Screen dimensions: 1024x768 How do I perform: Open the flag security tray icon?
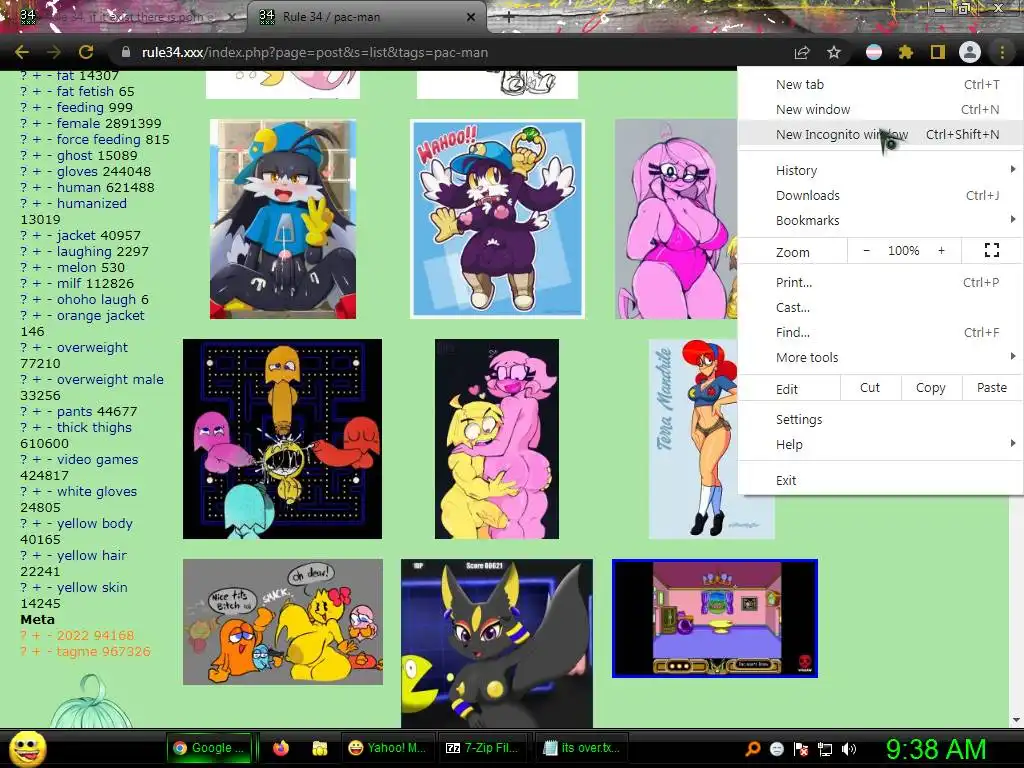[801, 749]
